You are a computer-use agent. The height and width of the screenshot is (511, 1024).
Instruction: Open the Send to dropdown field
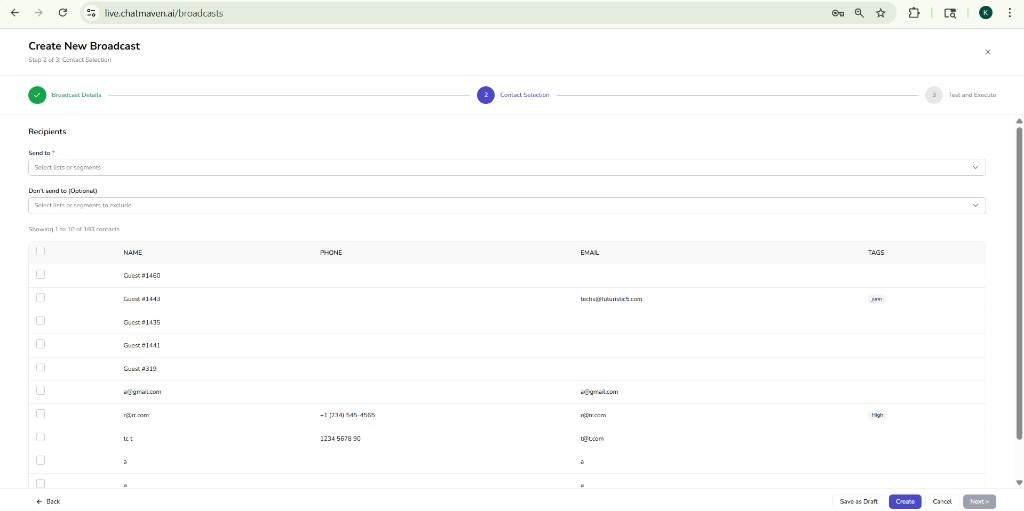click(x=507, y=167)
